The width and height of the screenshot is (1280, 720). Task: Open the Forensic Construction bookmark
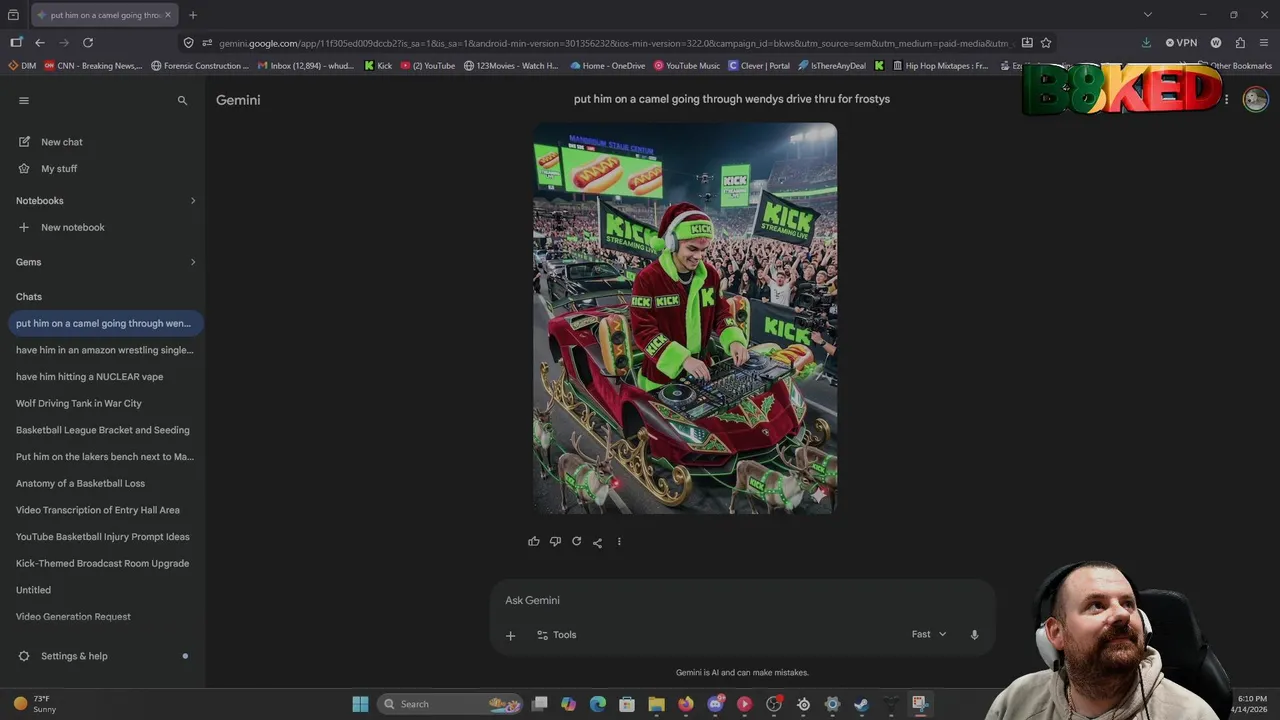coord(199,66)
